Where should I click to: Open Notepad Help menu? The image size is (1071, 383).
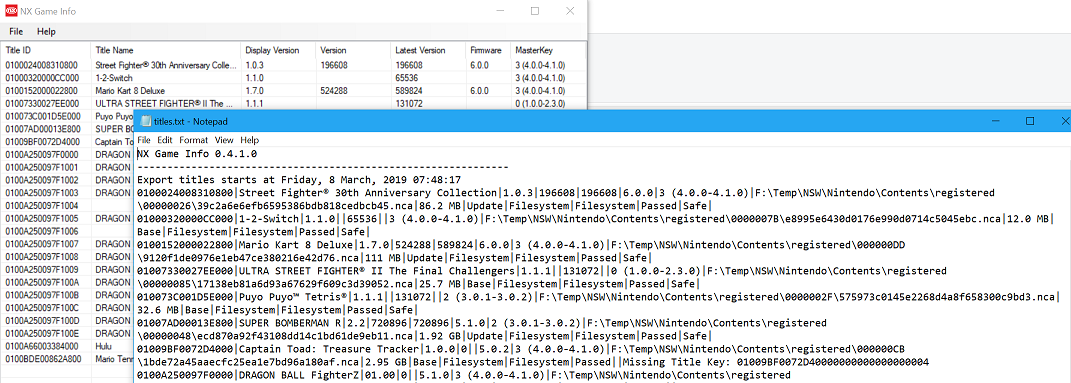tap(250, 140)
